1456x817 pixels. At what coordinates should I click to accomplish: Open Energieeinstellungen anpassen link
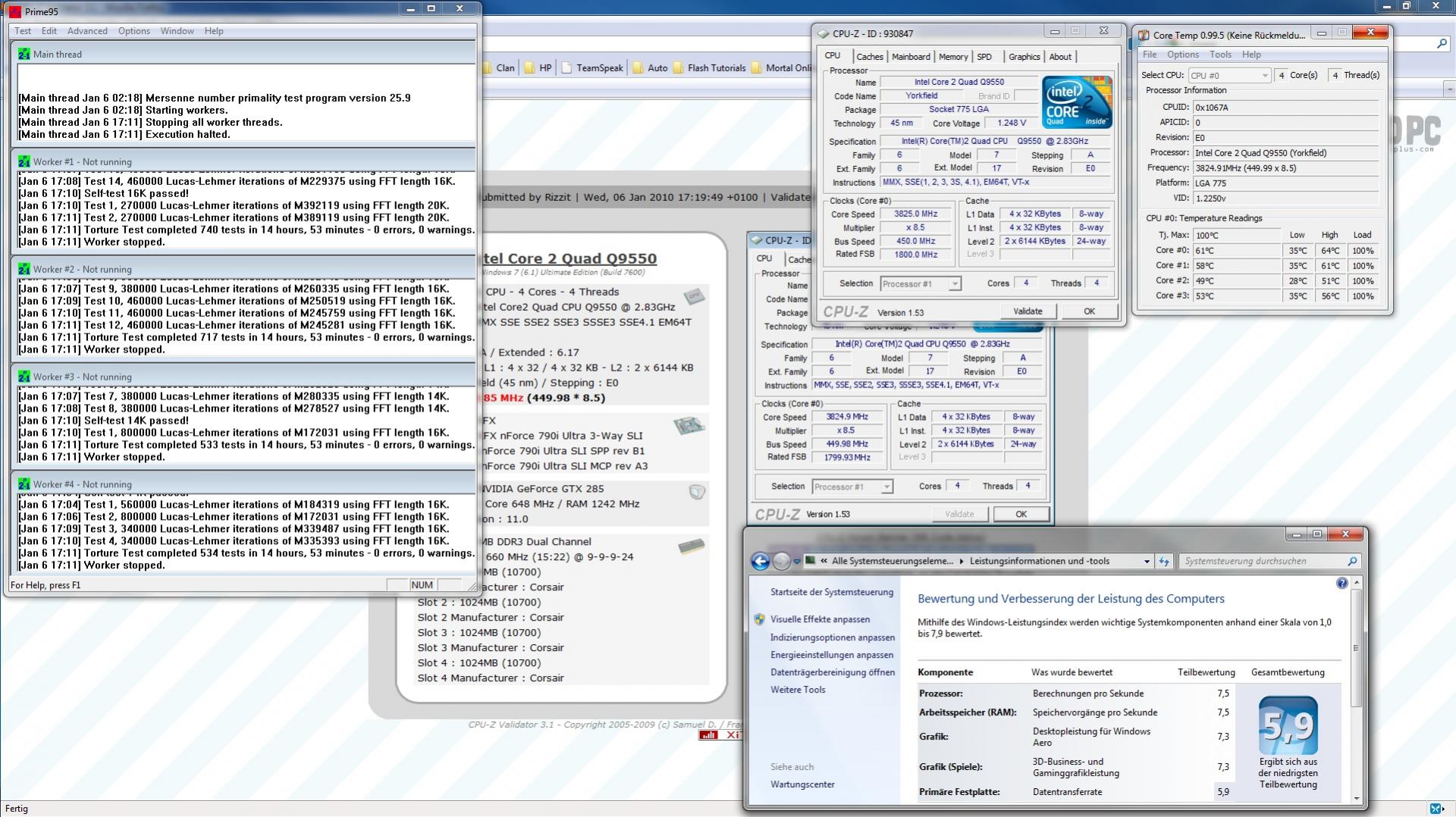click(x=832, y=655)
